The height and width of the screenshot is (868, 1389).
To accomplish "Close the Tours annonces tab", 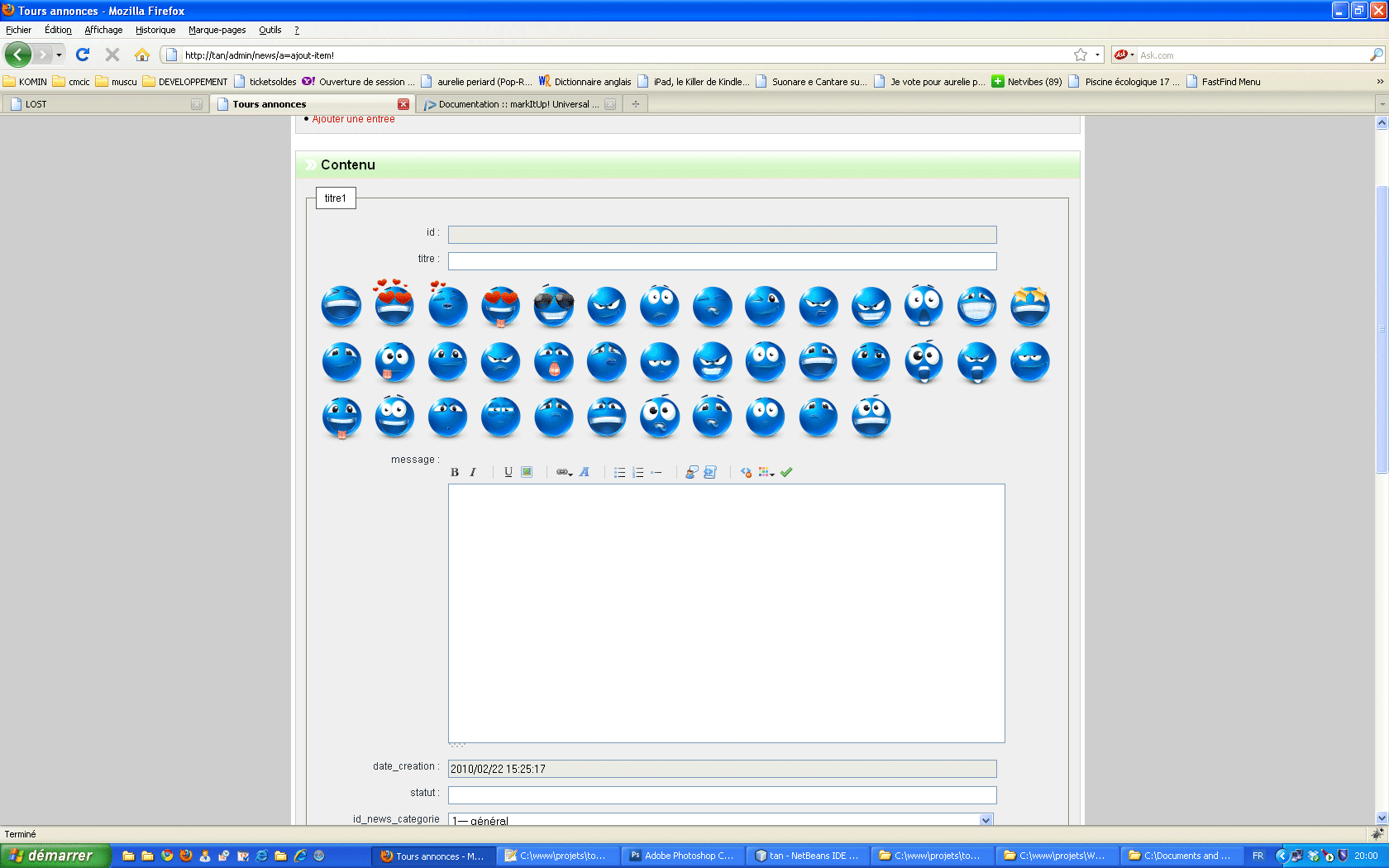I will click(403, 104).
